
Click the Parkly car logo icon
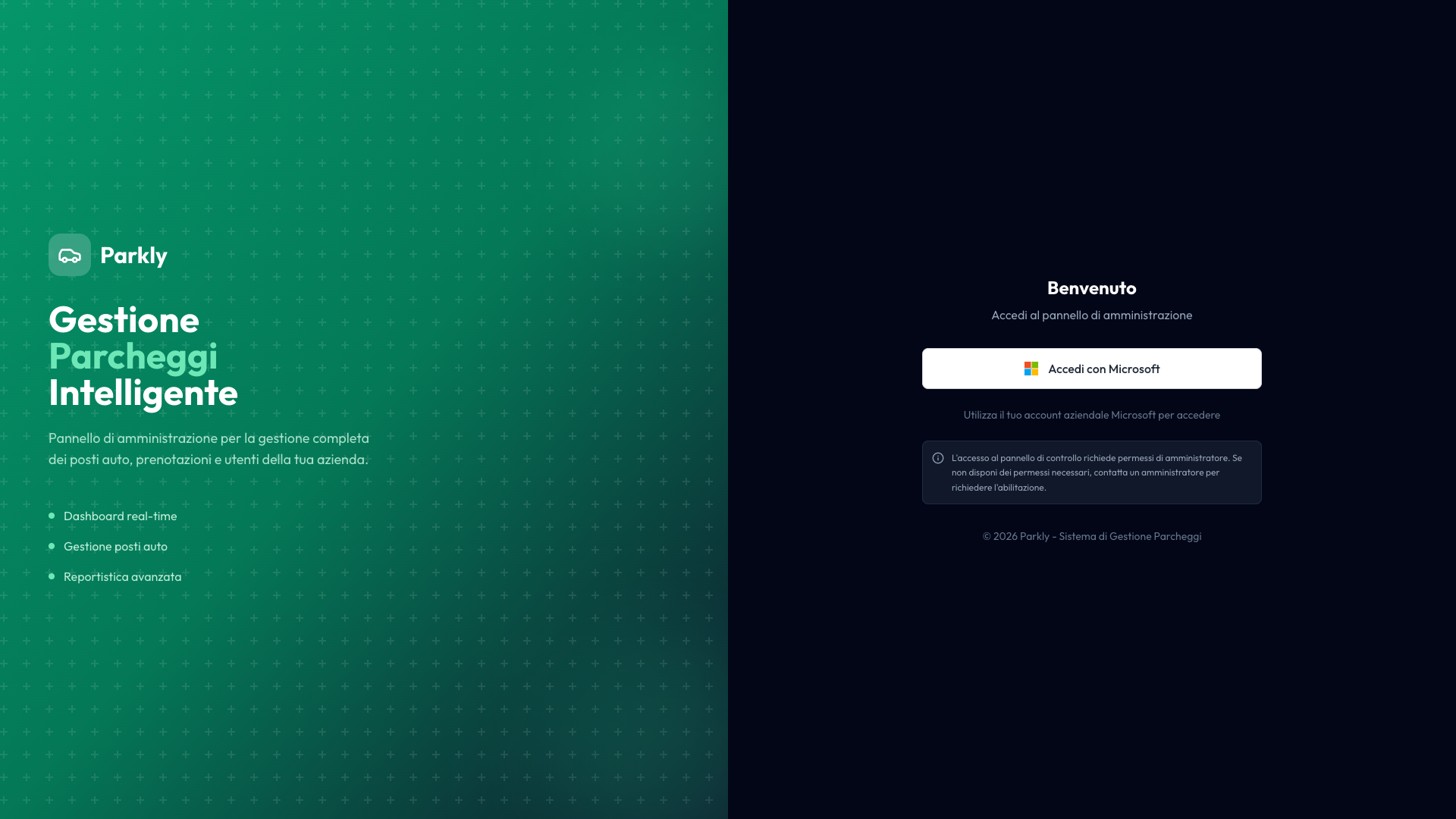point(70,256)
